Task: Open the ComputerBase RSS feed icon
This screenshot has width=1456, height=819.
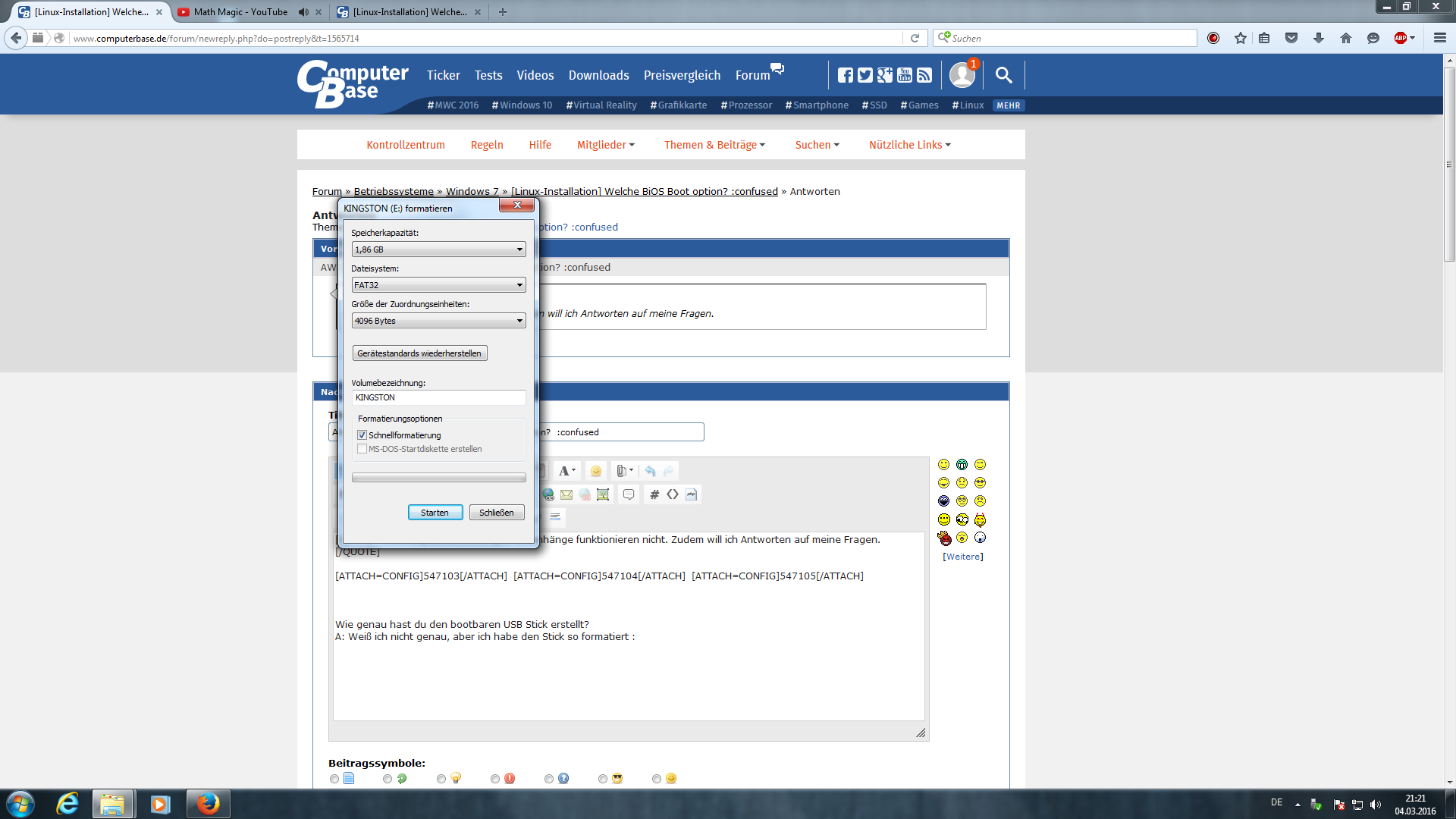Action: [x=924, y=75]
